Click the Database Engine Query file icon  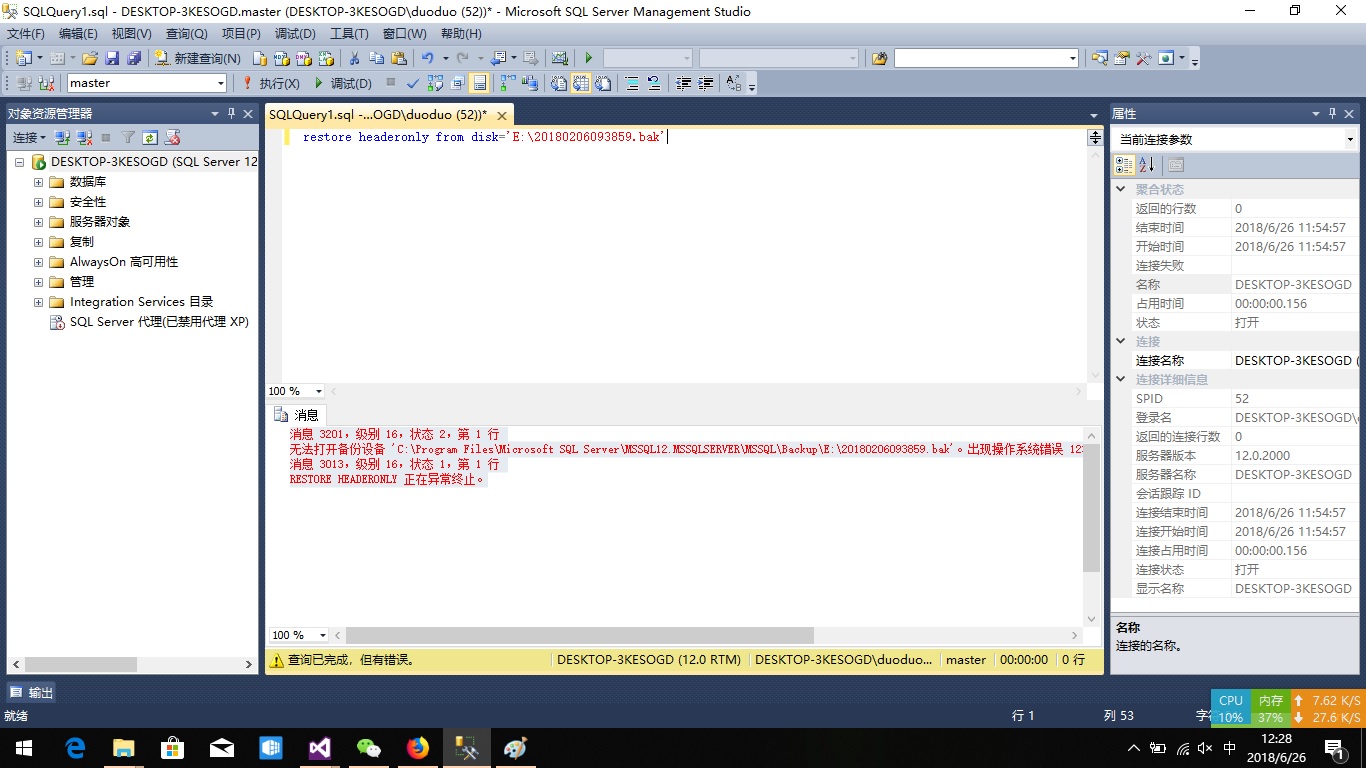pyautogui.click(x=259, y=58)
